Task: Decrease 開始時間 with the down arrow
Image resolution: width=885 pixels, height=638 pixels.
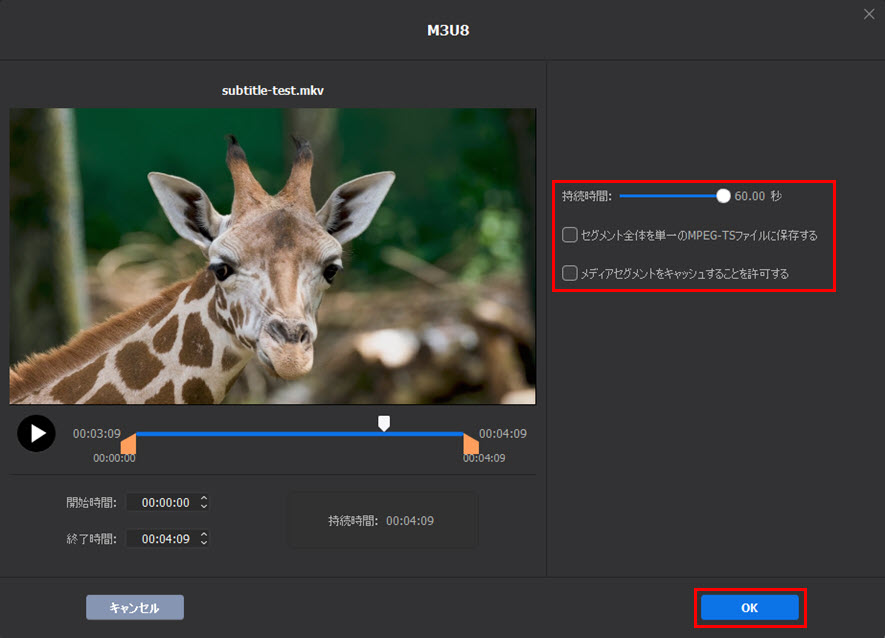Action: point(204,506)
